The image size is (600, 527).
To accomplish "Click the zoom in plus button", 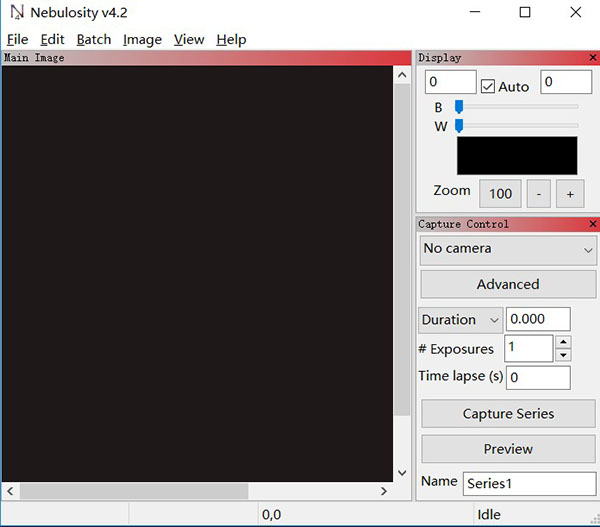I will (x=570, y=194).
